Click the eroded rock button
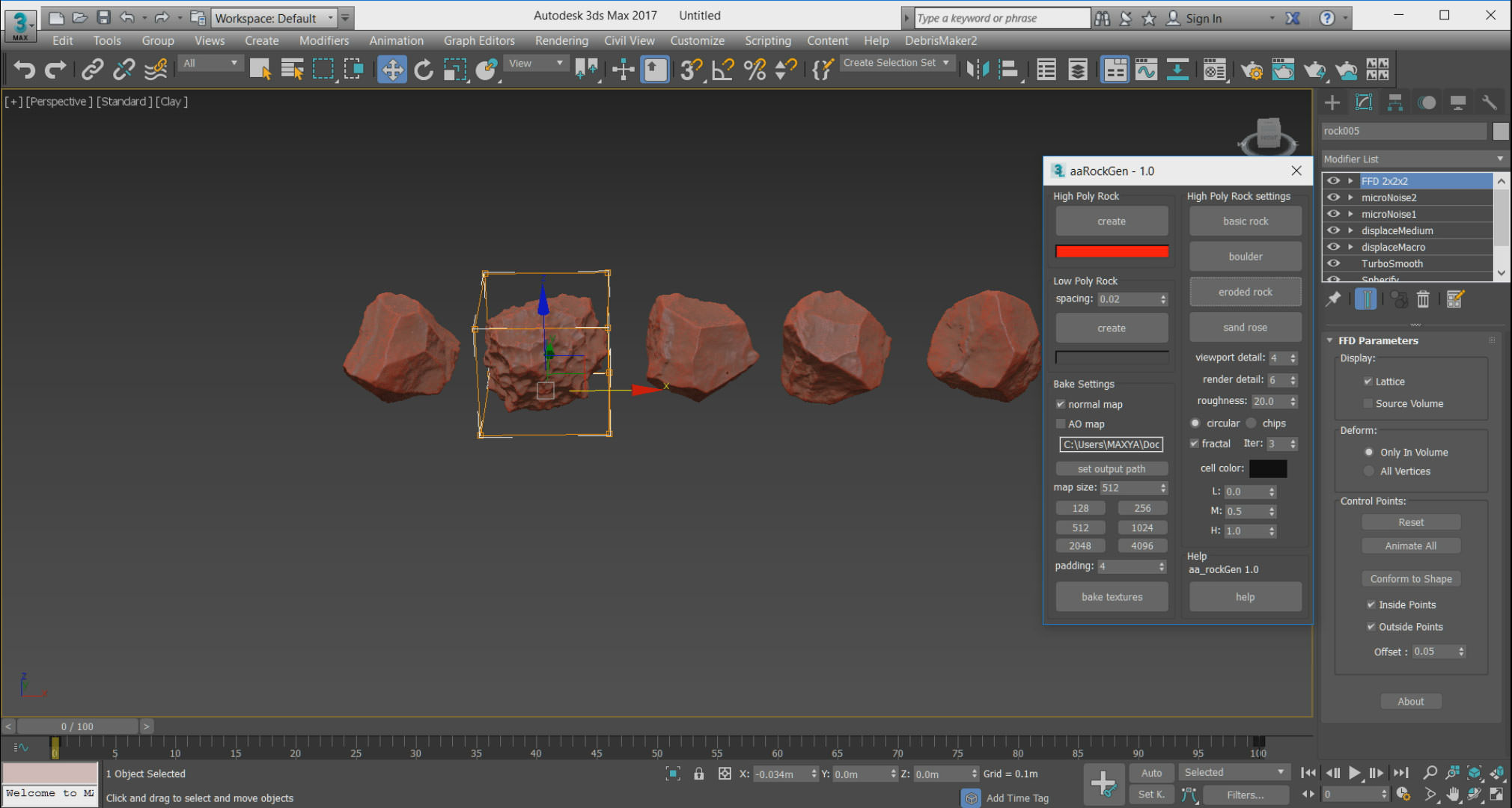The image size is (1512, 808). [1246, 292]
